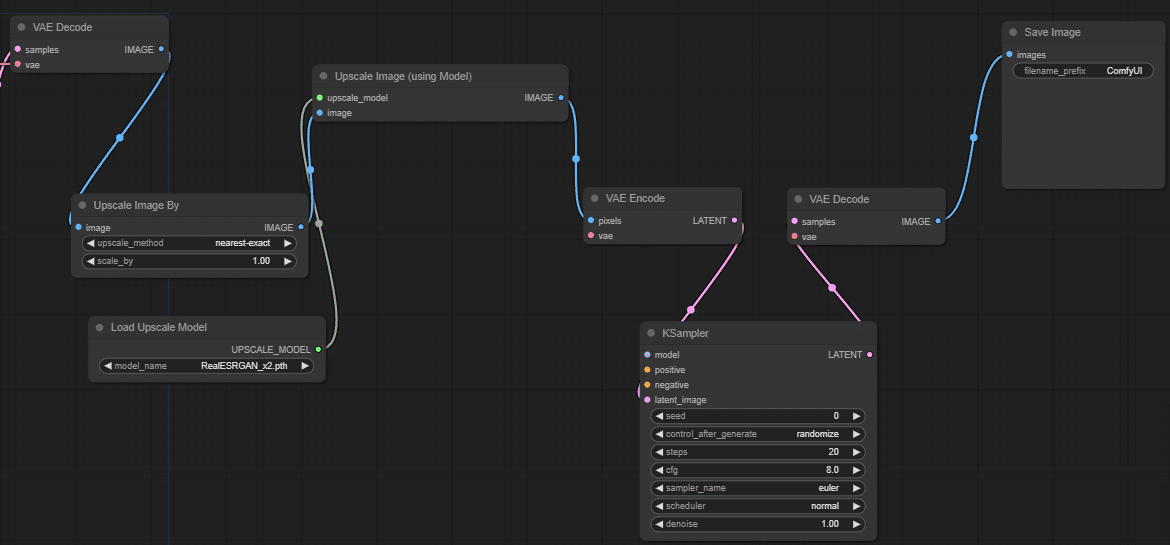Open the model_name combo showing RealESRGAN_x2.pth

(x=207, y=366)
